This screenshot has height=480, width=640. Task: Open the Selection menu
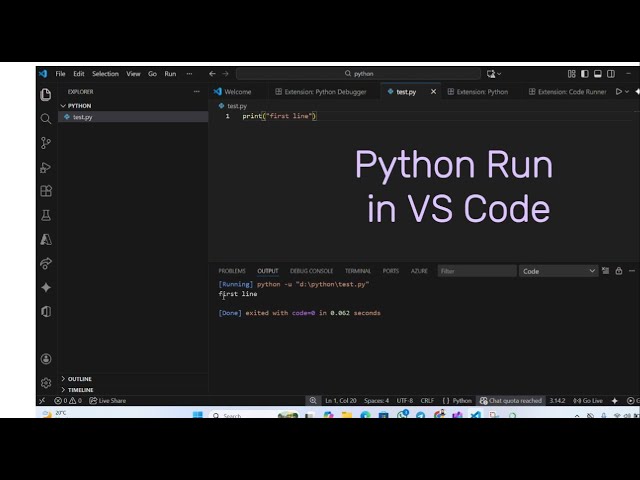(x=105, y=74)
